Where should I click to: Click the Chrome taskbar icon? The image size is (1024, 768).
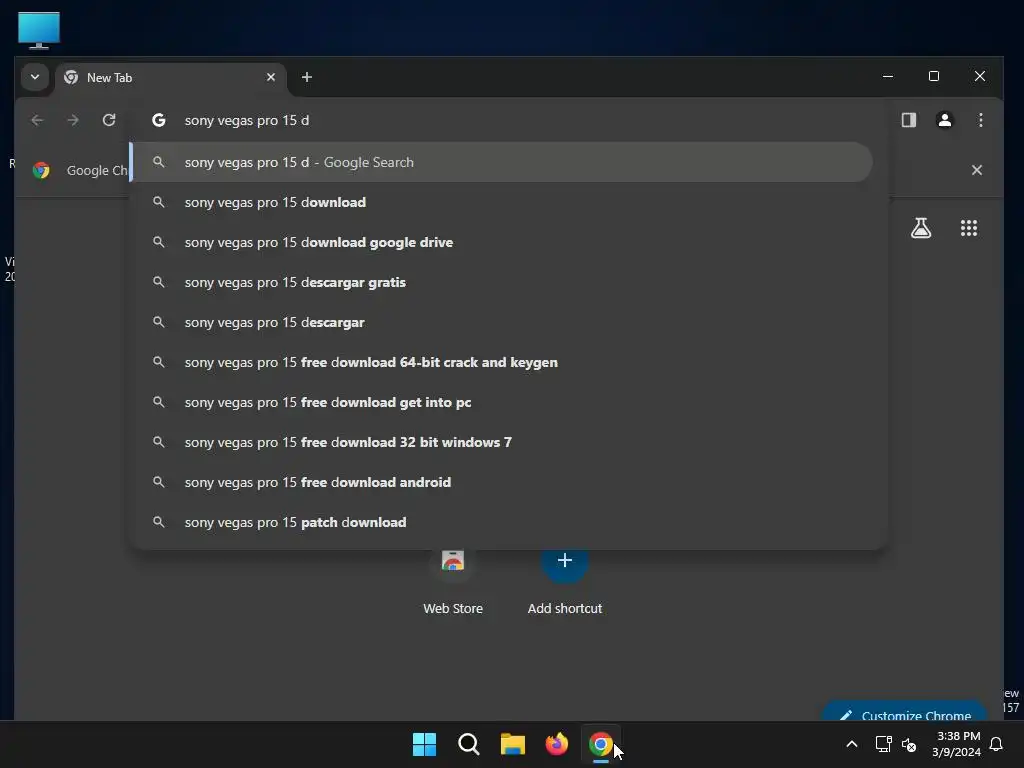(x=600, y=744)
